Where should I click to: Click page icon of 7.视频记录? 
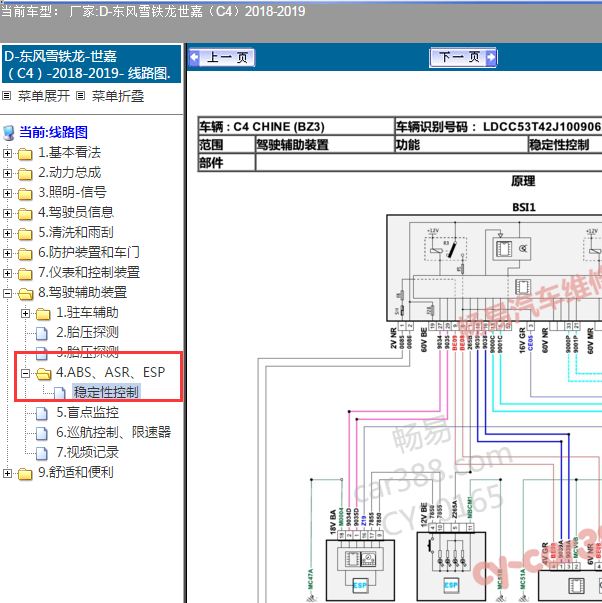pos(42,453)
